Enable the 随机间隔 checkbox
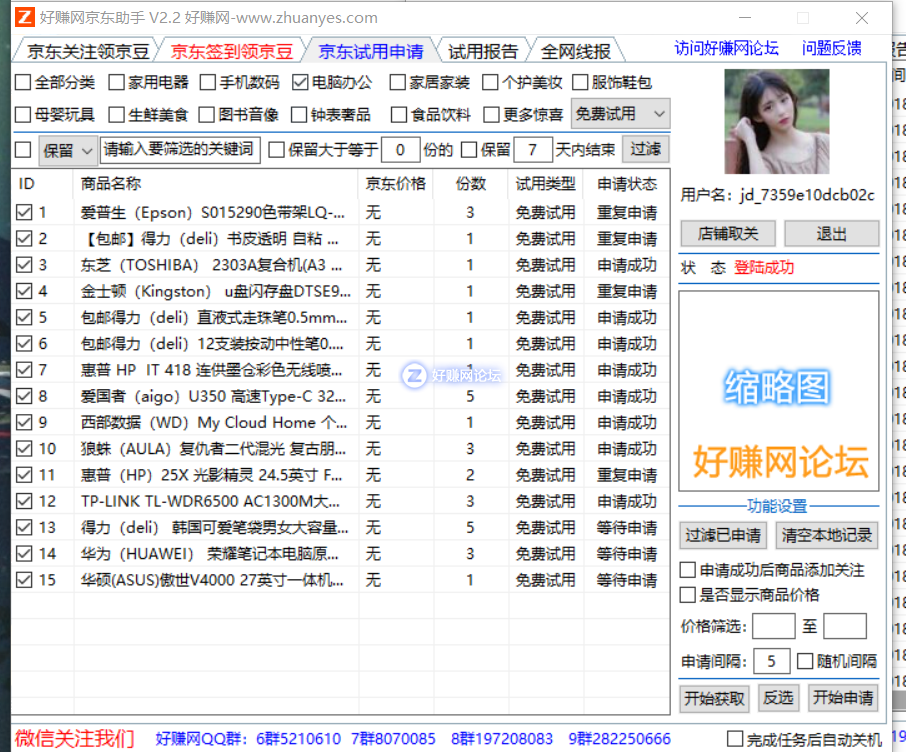906x752 pixels. pyautogui.click(x=805, y=661)
